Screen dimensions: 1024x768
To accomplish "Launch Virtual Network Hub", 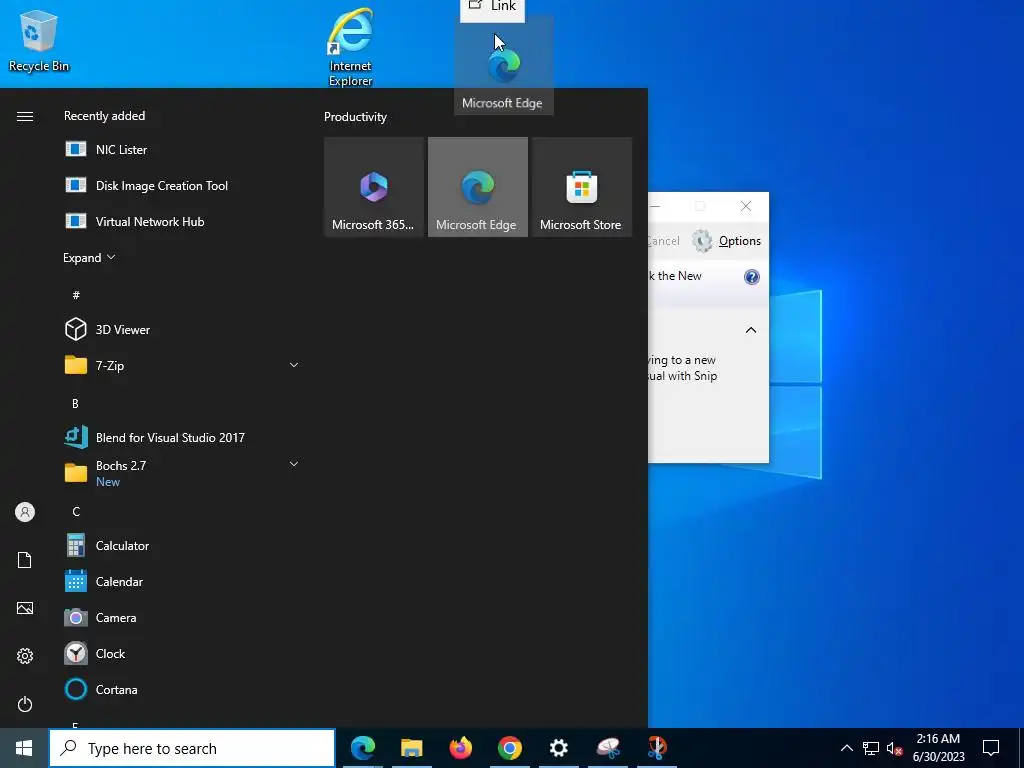I will (x=181, y=221).
